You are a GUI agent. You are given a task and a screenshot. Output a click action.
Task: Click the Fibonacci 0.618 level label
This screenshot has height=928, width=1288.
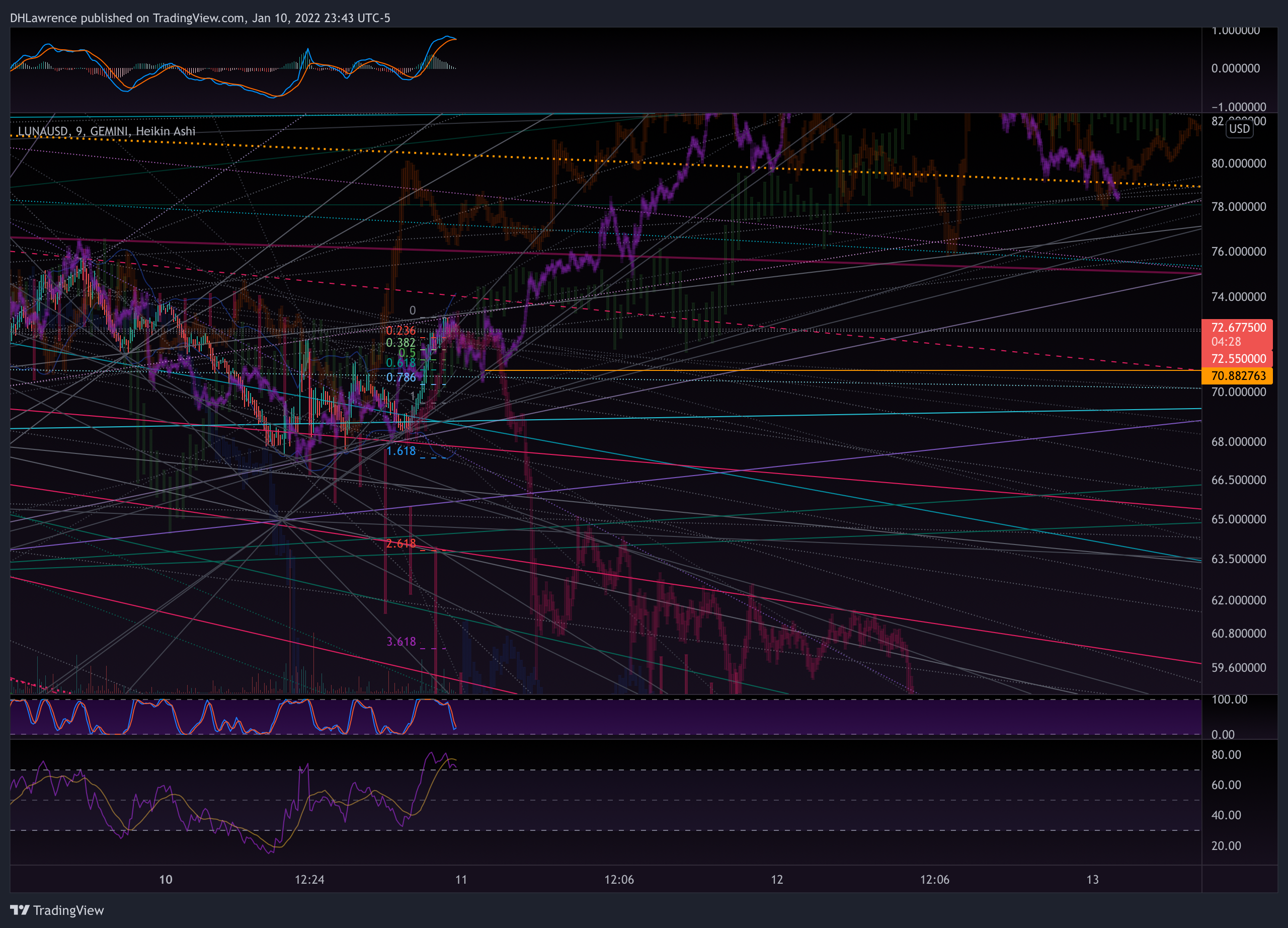click(x=400, y=362)
